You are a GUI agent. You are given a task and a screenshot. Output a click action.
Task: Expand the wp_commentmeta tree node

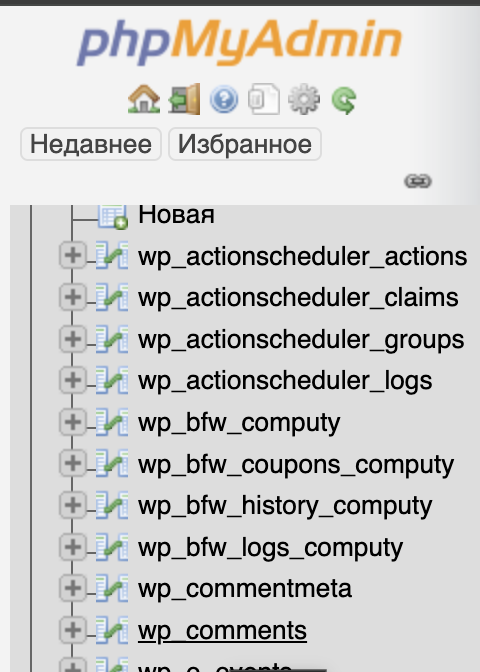click(73, 588)
